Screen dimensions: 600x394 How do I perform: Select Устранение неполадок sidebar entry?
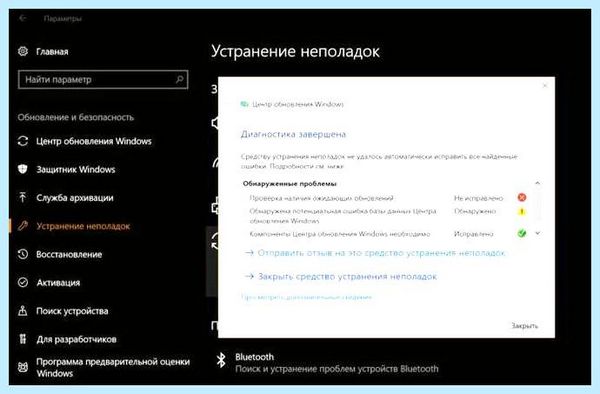tap(83, 226)
